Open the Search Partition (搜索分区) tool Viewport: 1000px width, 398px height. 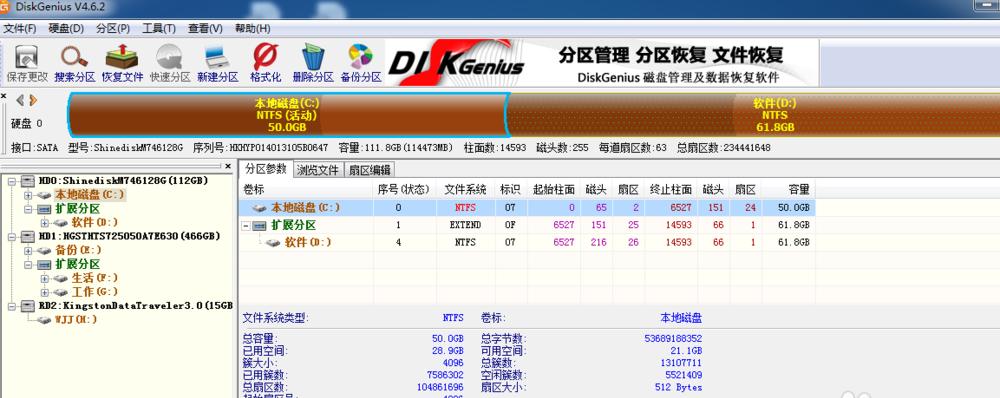tap(75, 64)
